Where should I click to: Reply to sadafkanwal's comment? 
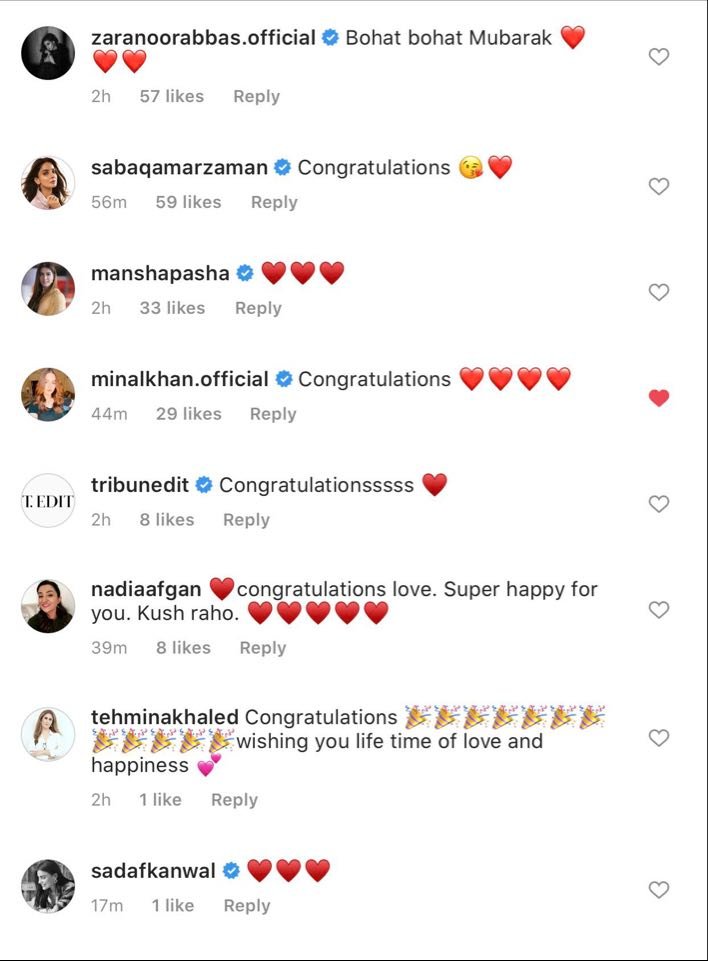pyautogui.click(x=247, y=906)
